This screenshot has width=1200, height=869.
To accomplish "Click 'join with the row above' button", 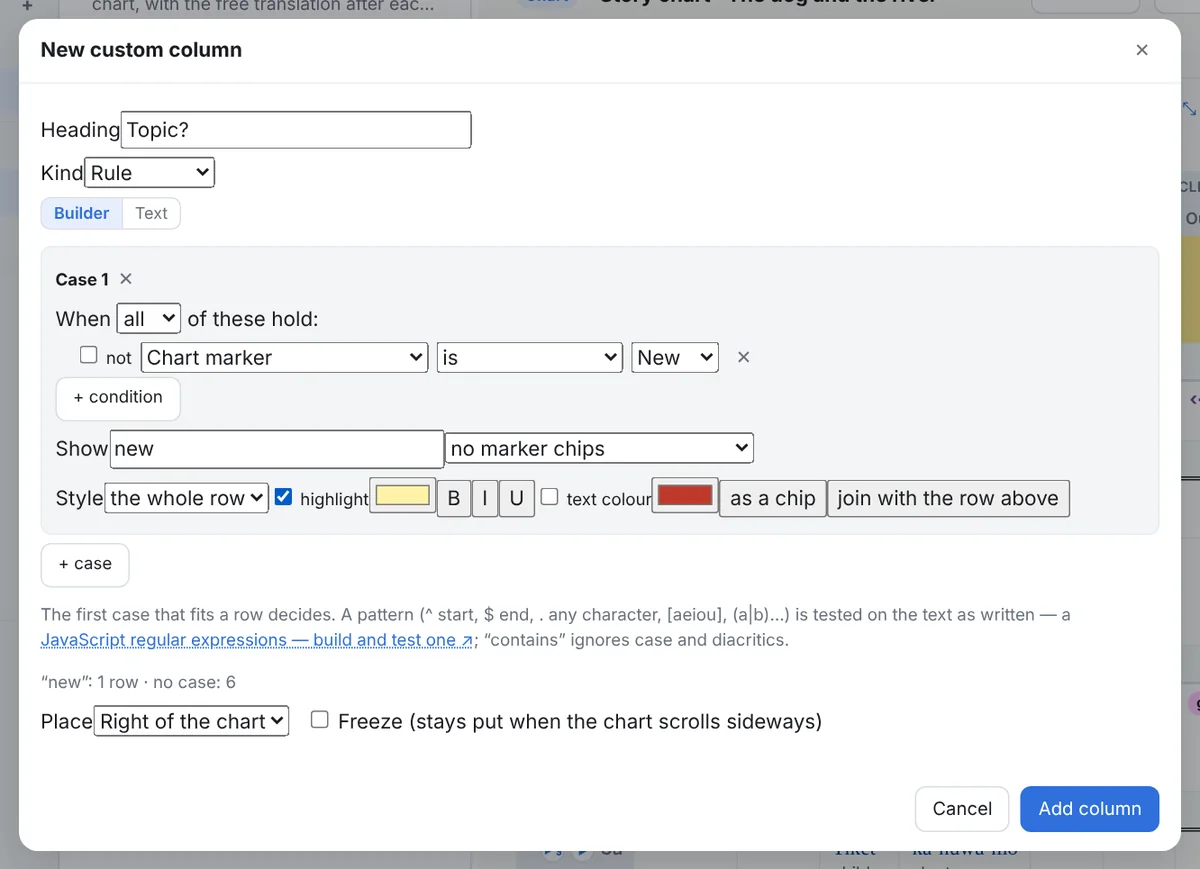I will pos(948,498).
